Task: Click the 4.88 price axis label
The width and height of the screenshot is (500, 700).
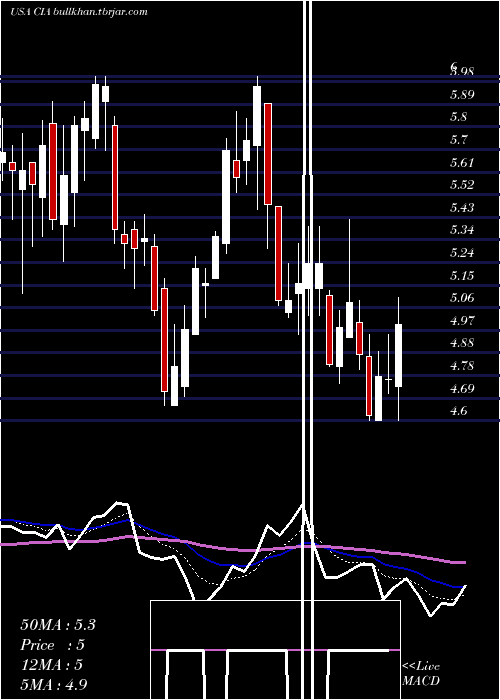Action: [x=462, y=343]
